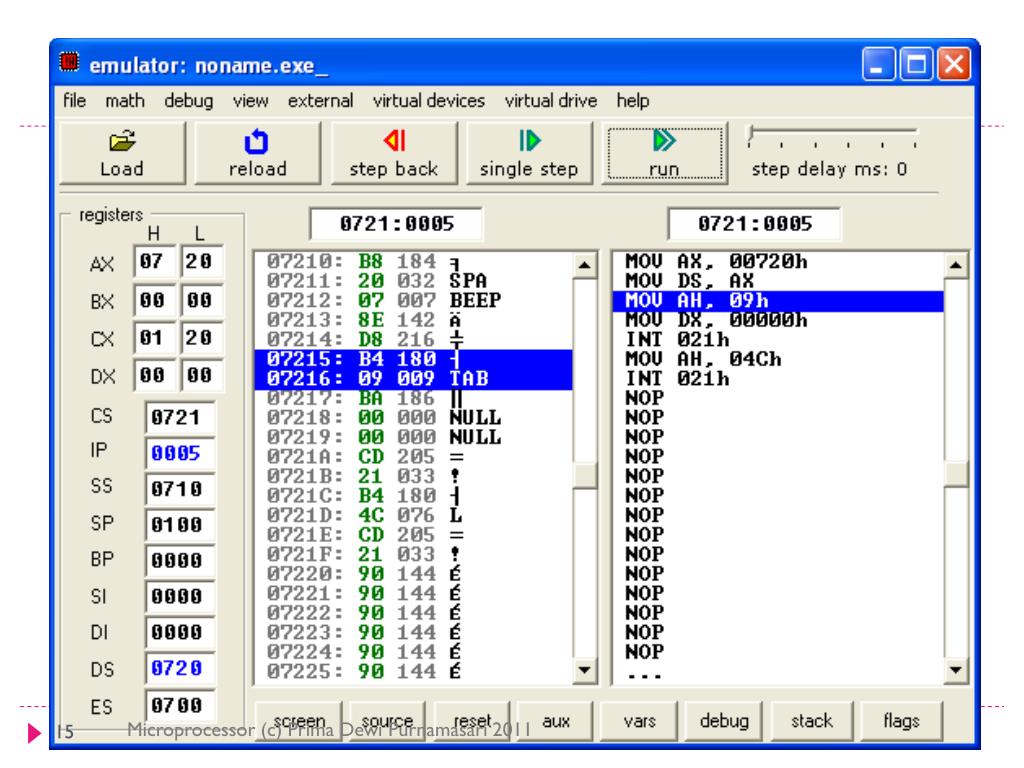Maximize the emulator window

(916, 65)
